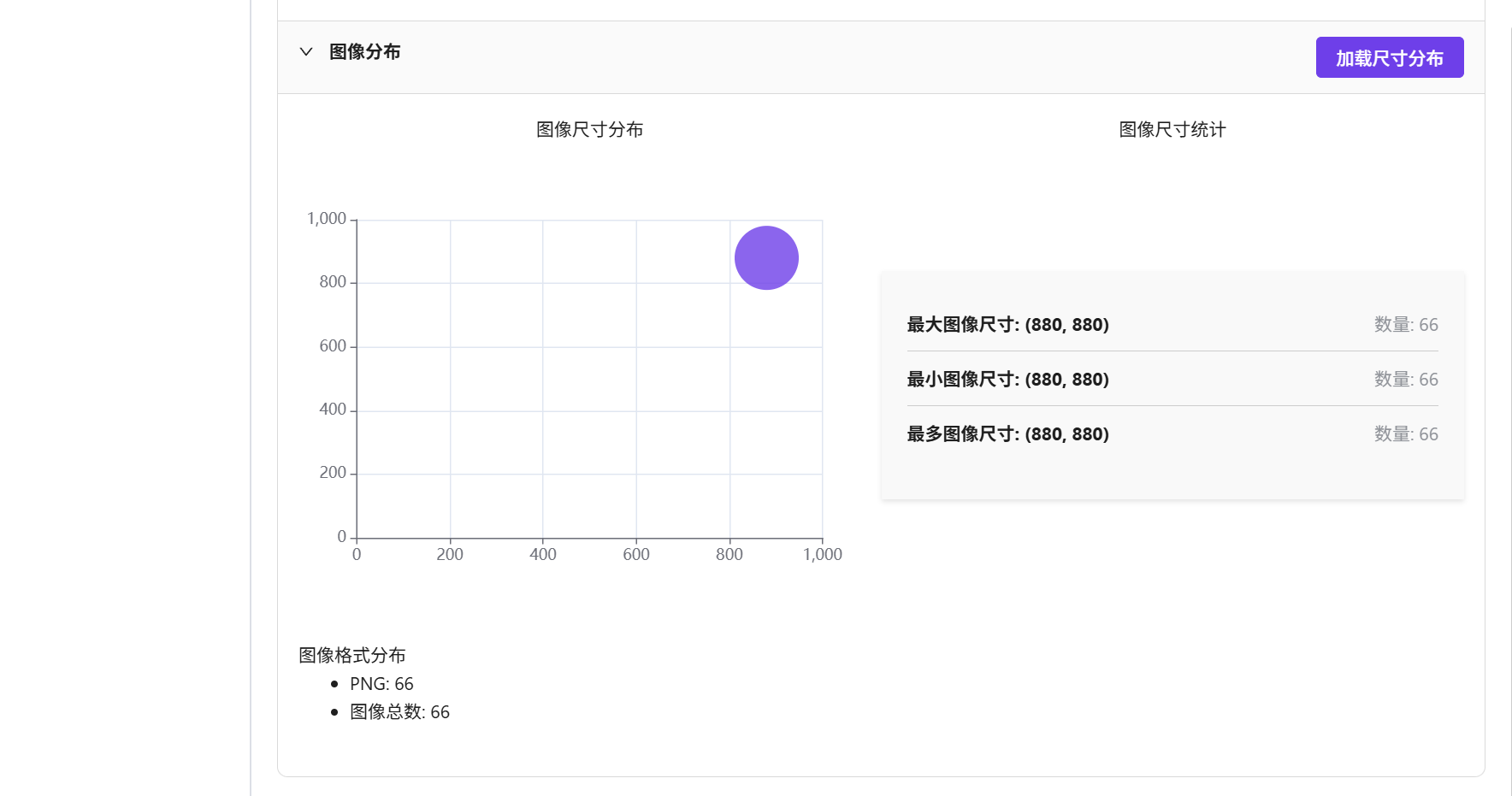This screenshot has height=796, width=1512.
Task: Click the 图像总数: 66 list item
Action: click(399, 712)
